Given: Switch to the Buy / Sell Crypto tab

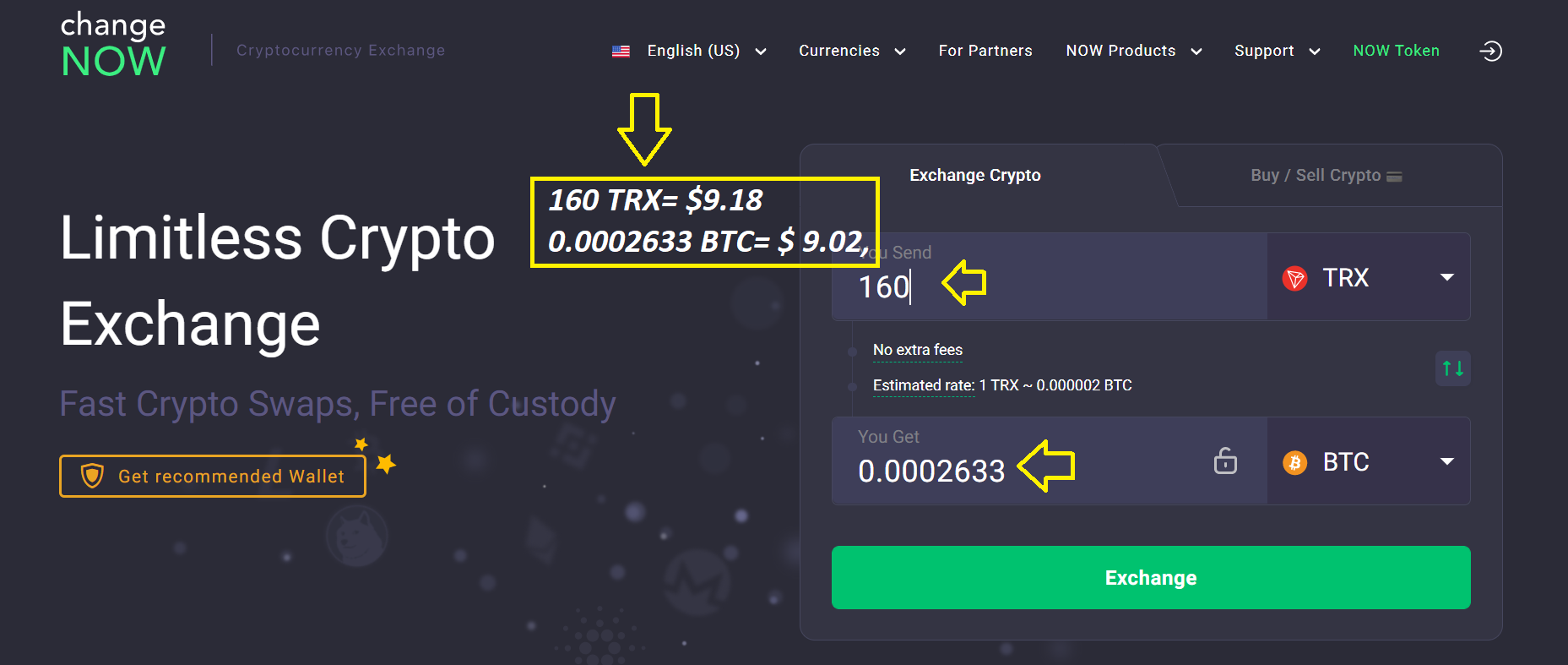Looking at the screenshot, I should [x=1326, y=176].
